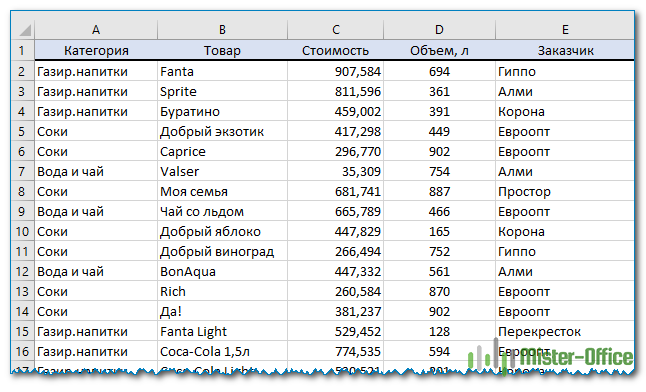Select column E header

tap(565, 30)
